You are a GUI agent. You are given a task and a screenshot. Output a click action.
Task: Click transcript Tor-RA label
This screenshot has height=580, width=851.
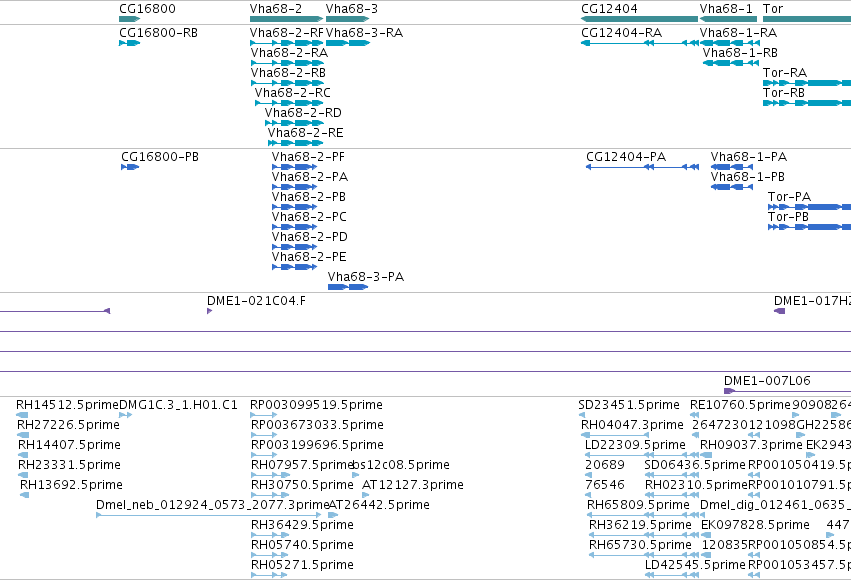click(x=785, y=73)
